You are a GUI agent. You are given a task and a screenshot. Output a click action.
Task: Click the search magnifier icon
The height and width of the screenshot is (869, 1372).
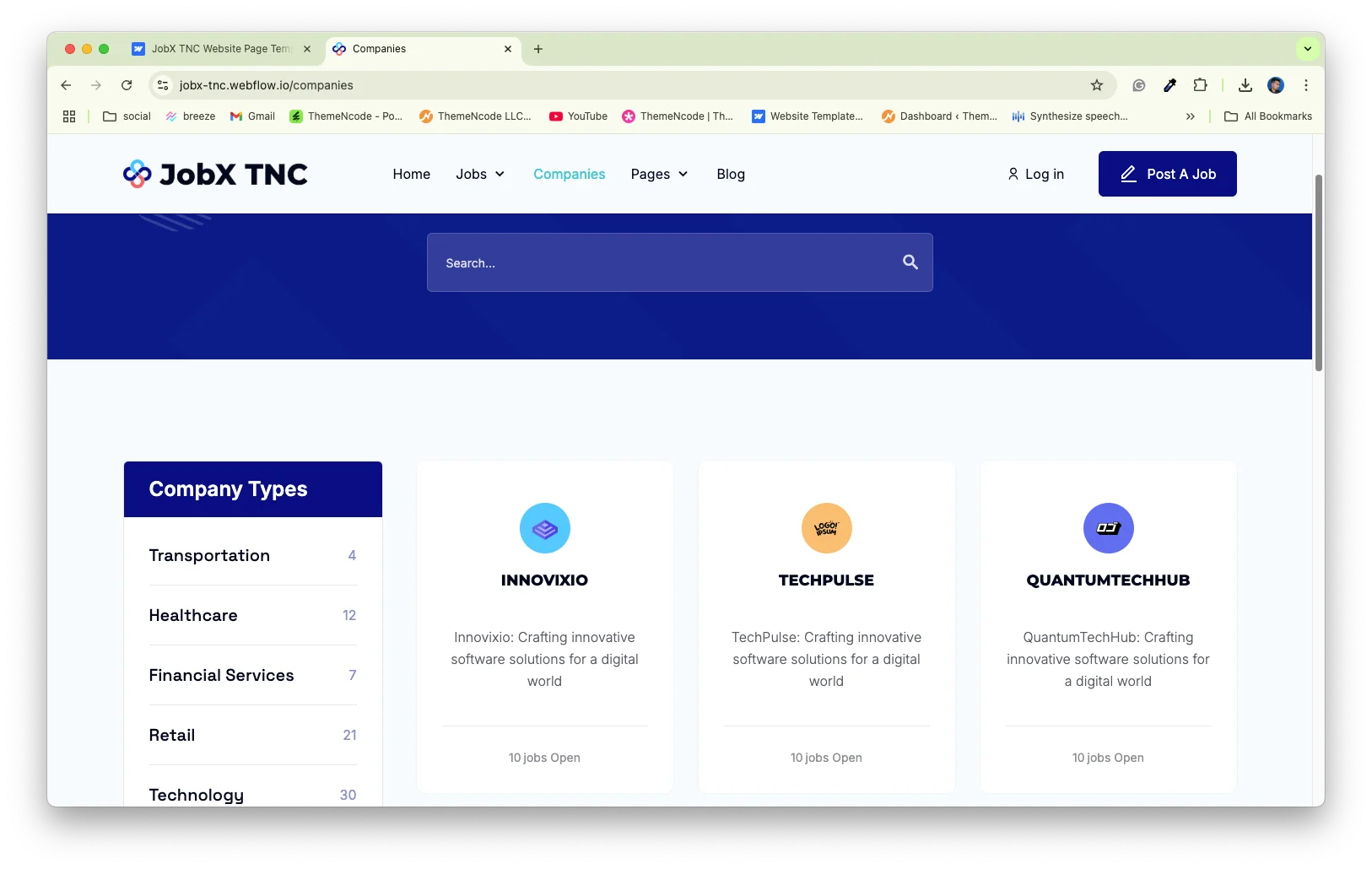point(910,262)
